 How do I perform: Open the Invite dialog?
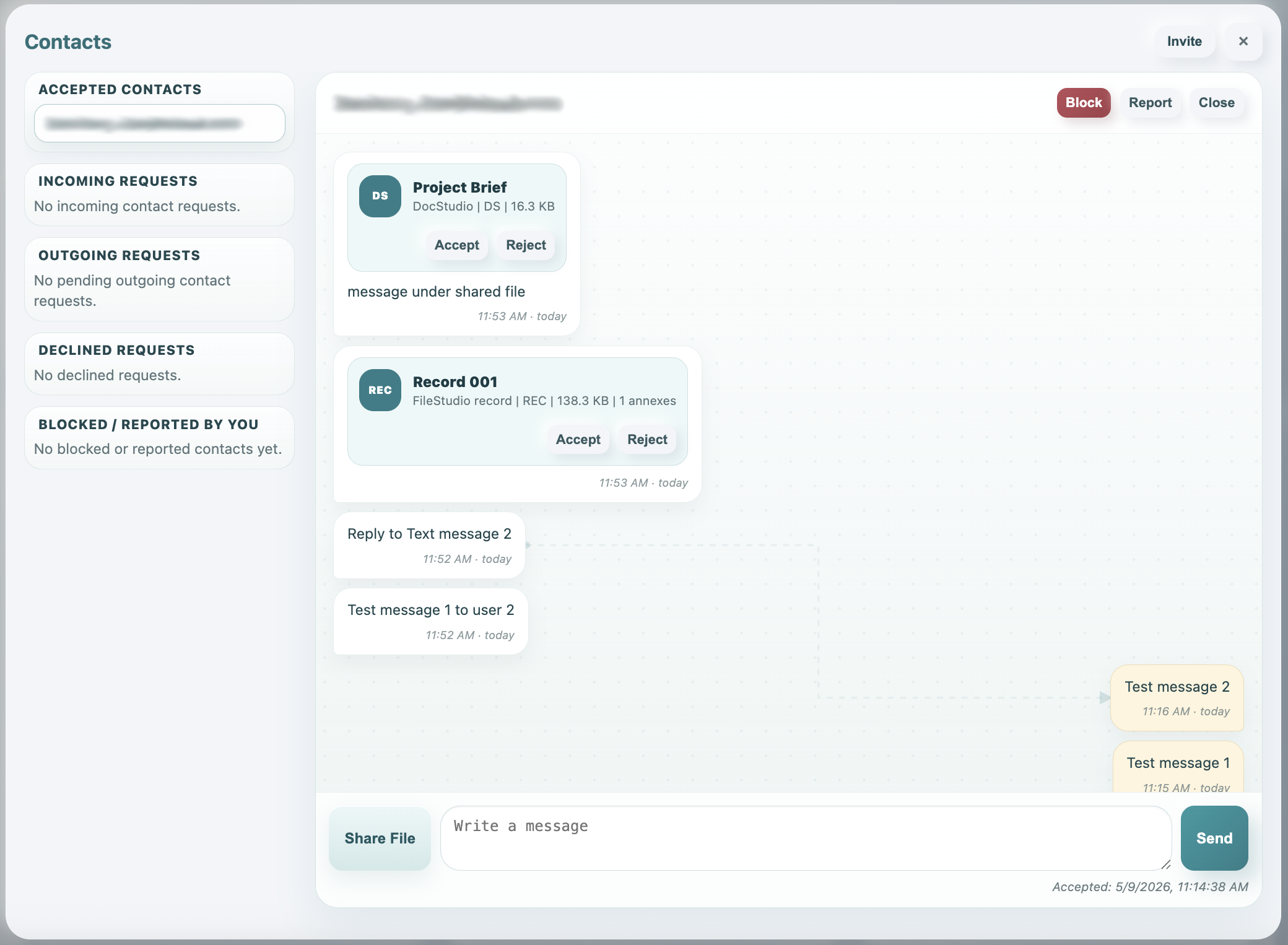pos(1184,41)
